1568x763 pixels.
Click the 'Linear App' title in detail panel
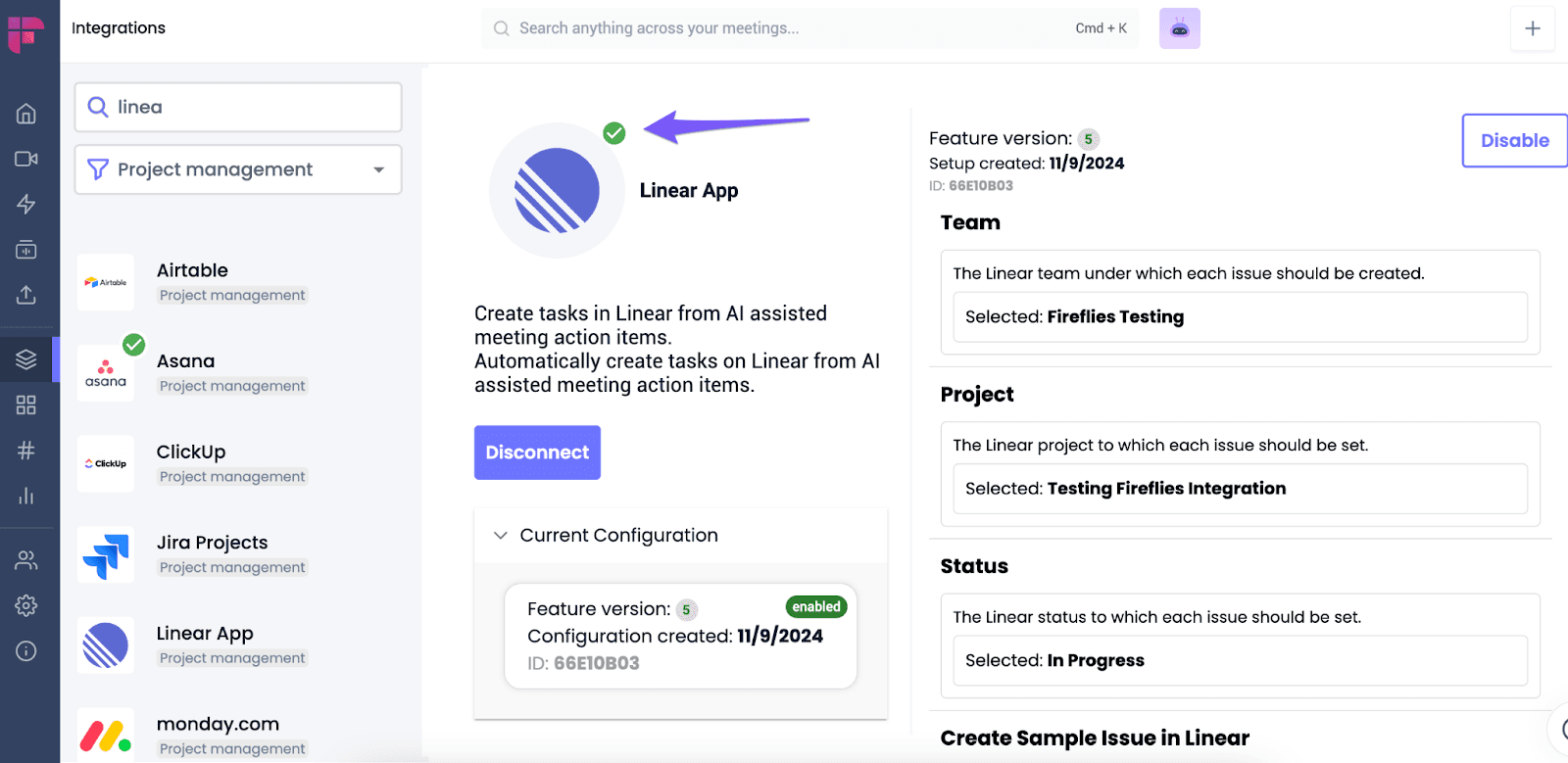pyautogui.click(x=689, y=191)
